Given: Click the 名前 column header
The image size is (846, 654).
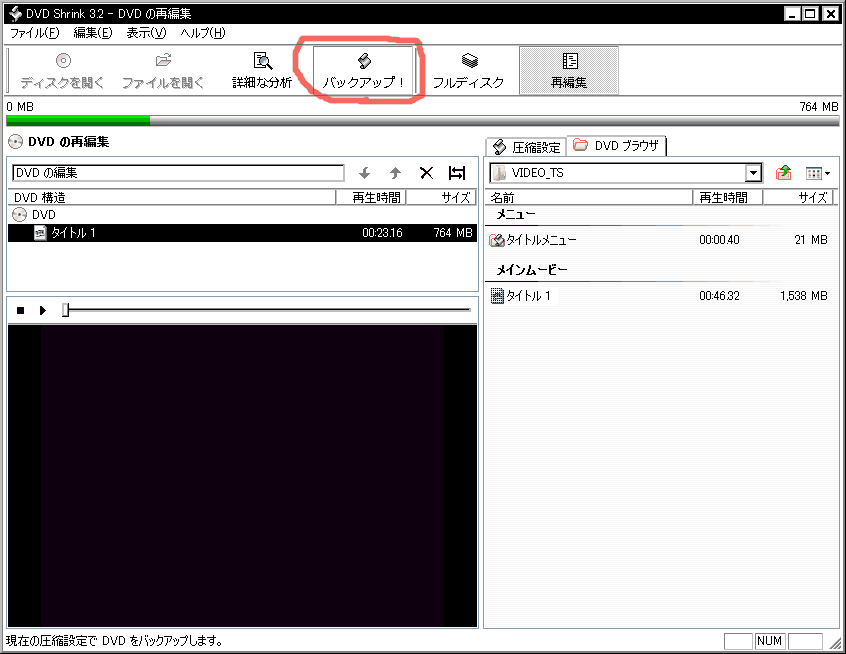Looking at the screenshot, I should click(589, 197).
